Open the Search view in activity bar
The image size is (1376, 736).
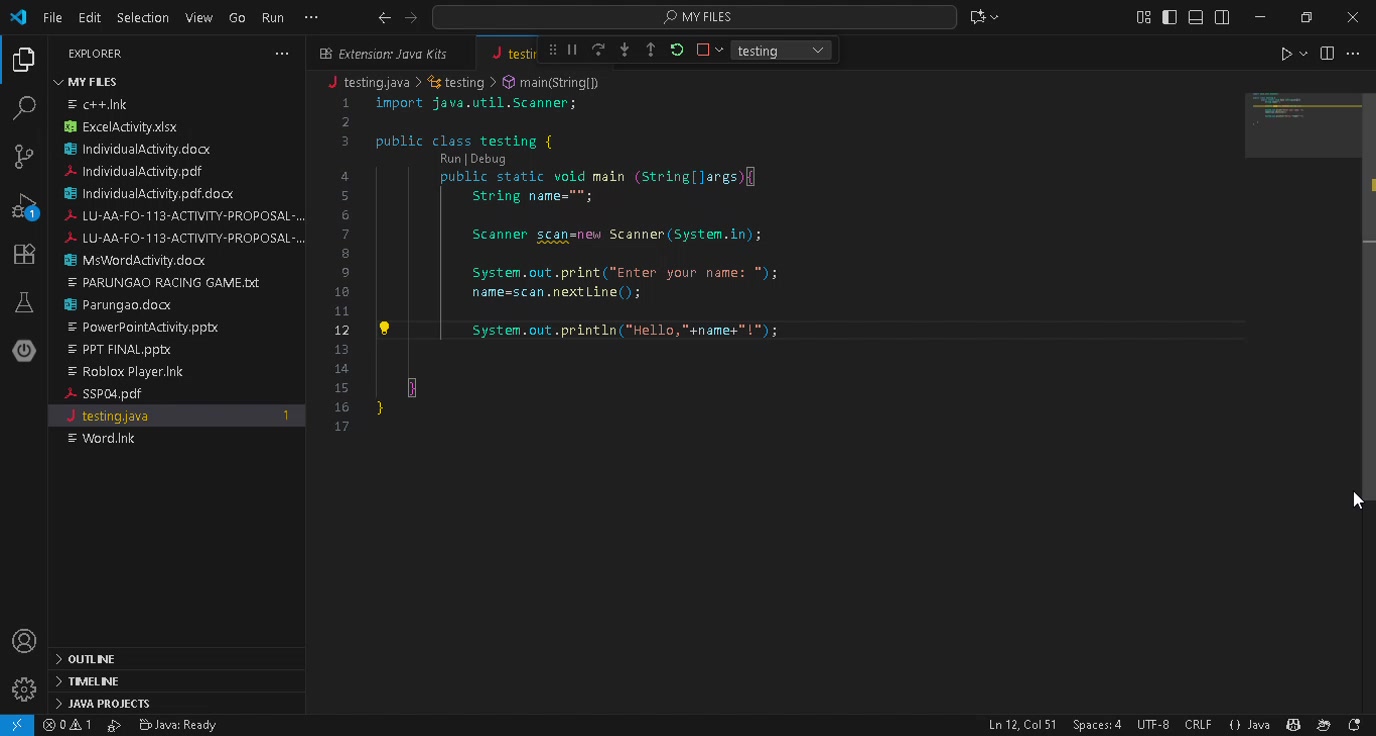click(24, 108)
